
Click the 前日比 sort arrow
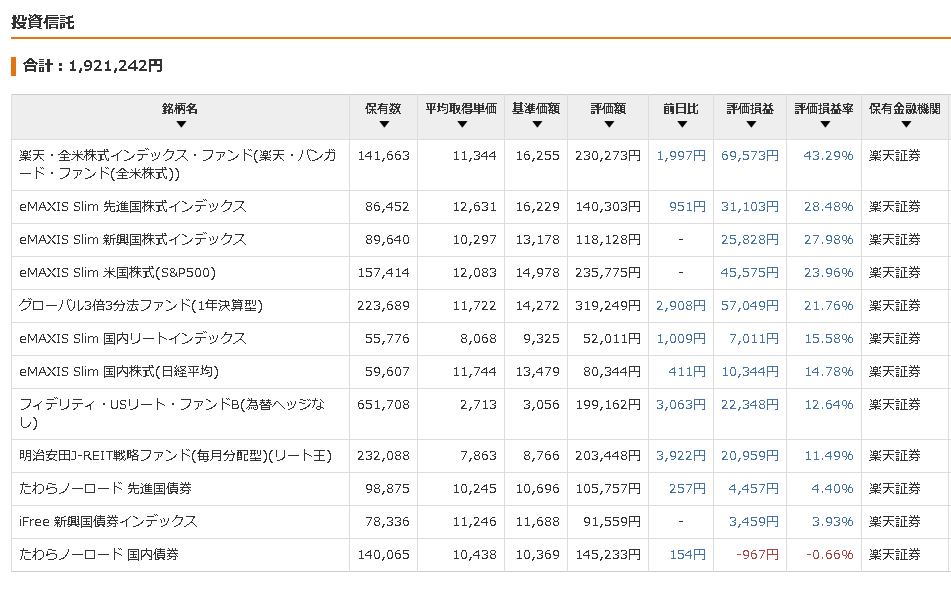[x=682, y=124]
